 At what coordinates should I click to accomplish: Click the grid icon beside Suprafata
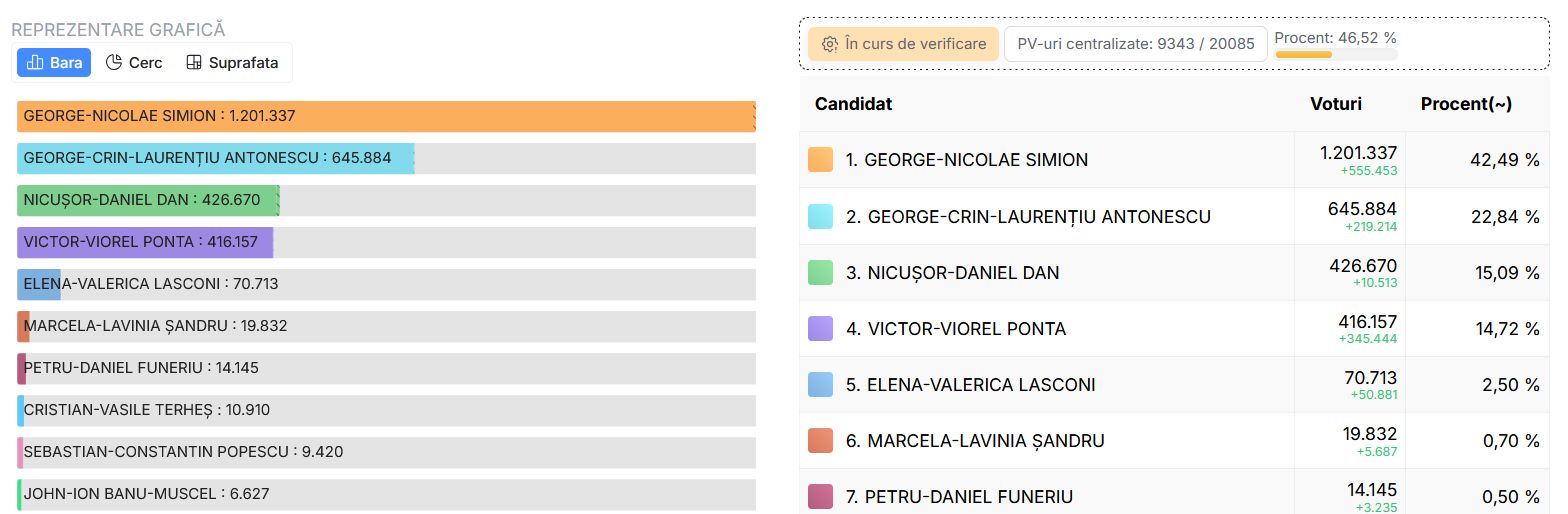coord(194,63)
